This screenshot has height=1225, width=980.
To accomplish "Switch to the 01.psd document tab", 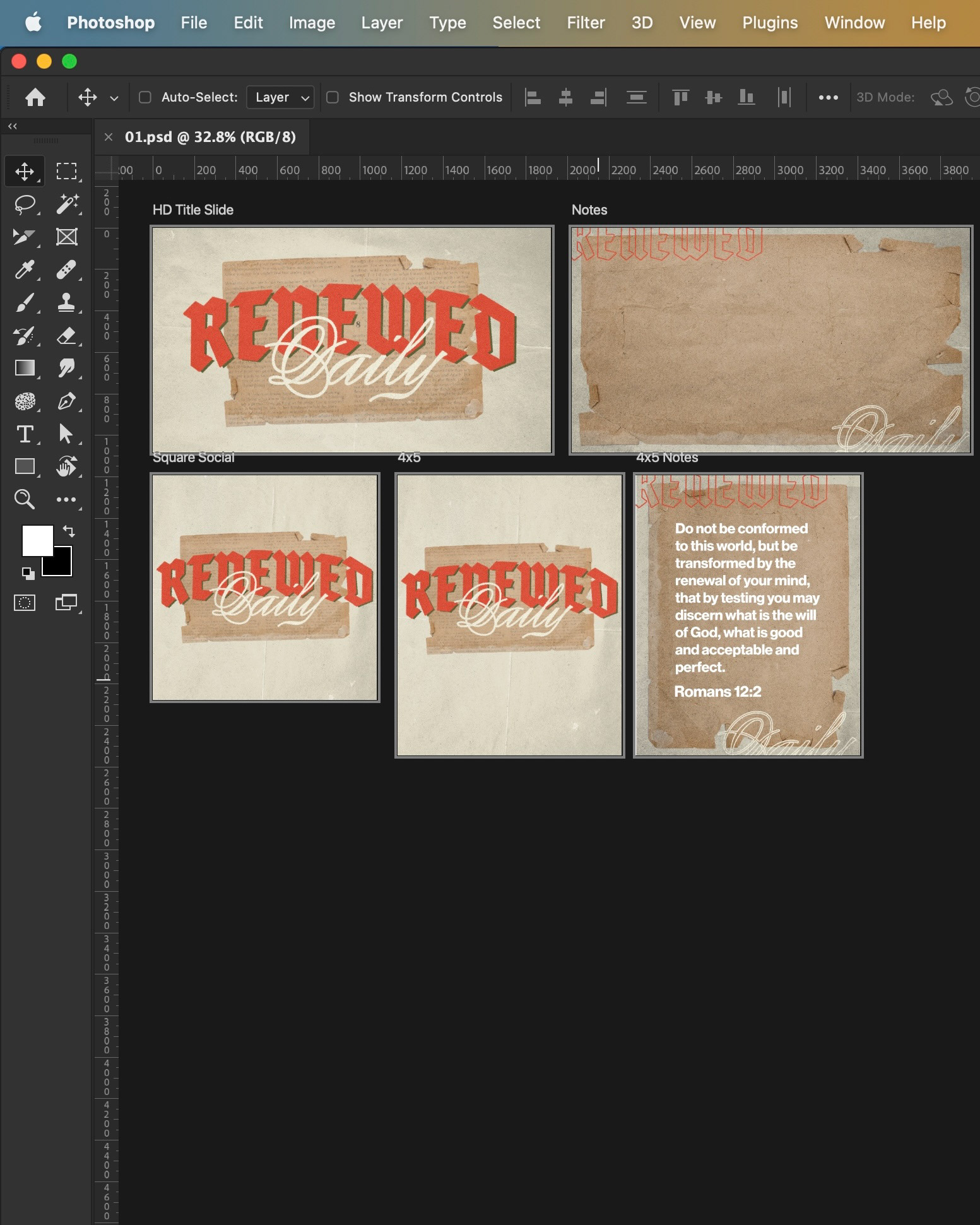I will coord(210,137).
